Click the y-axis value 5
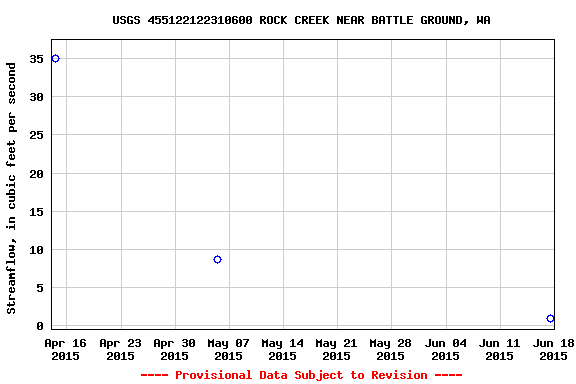This screenshot has width=576, height=384. 40,288
